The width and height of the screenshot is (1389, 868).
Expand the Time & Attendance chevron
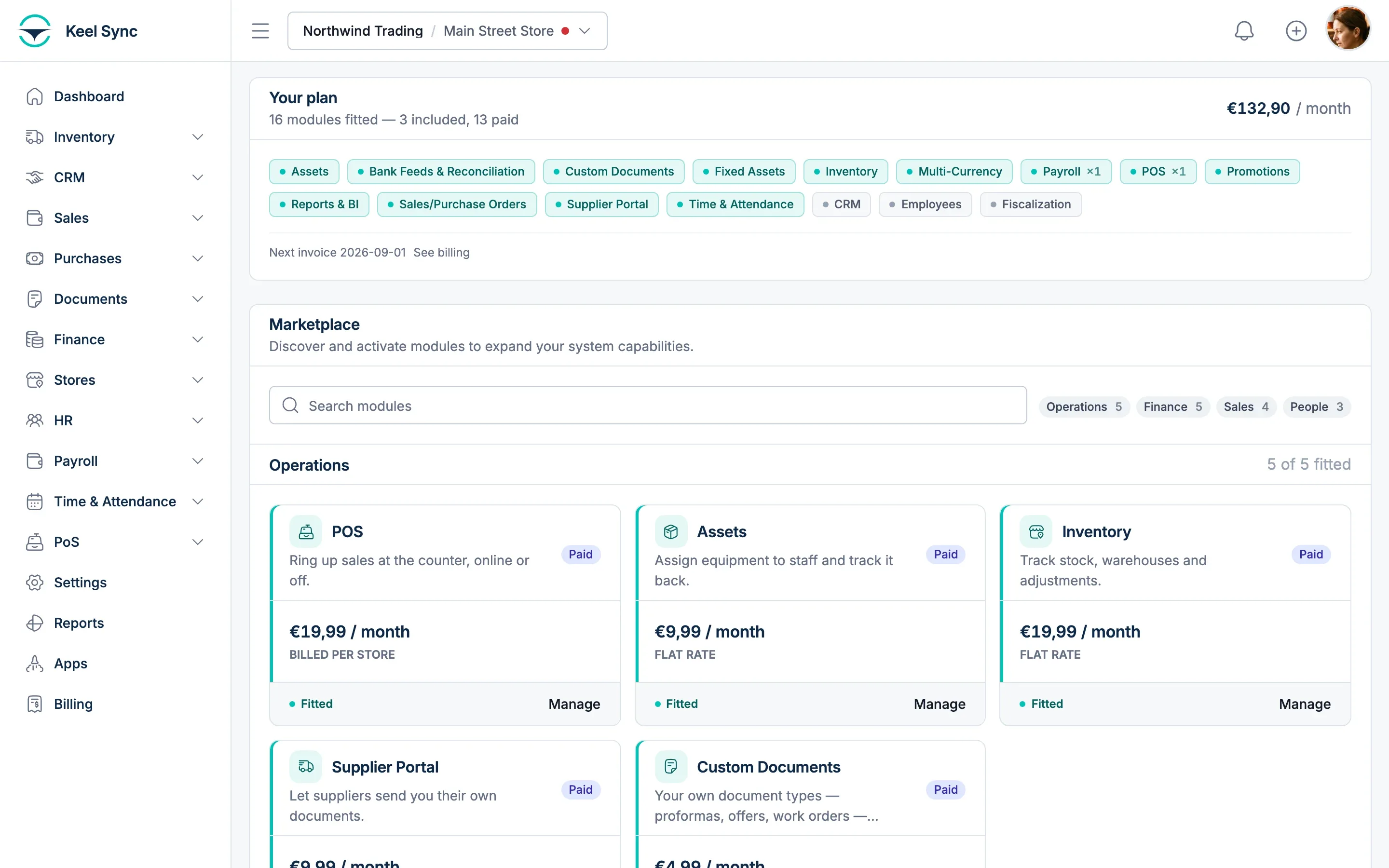(197, 501)
